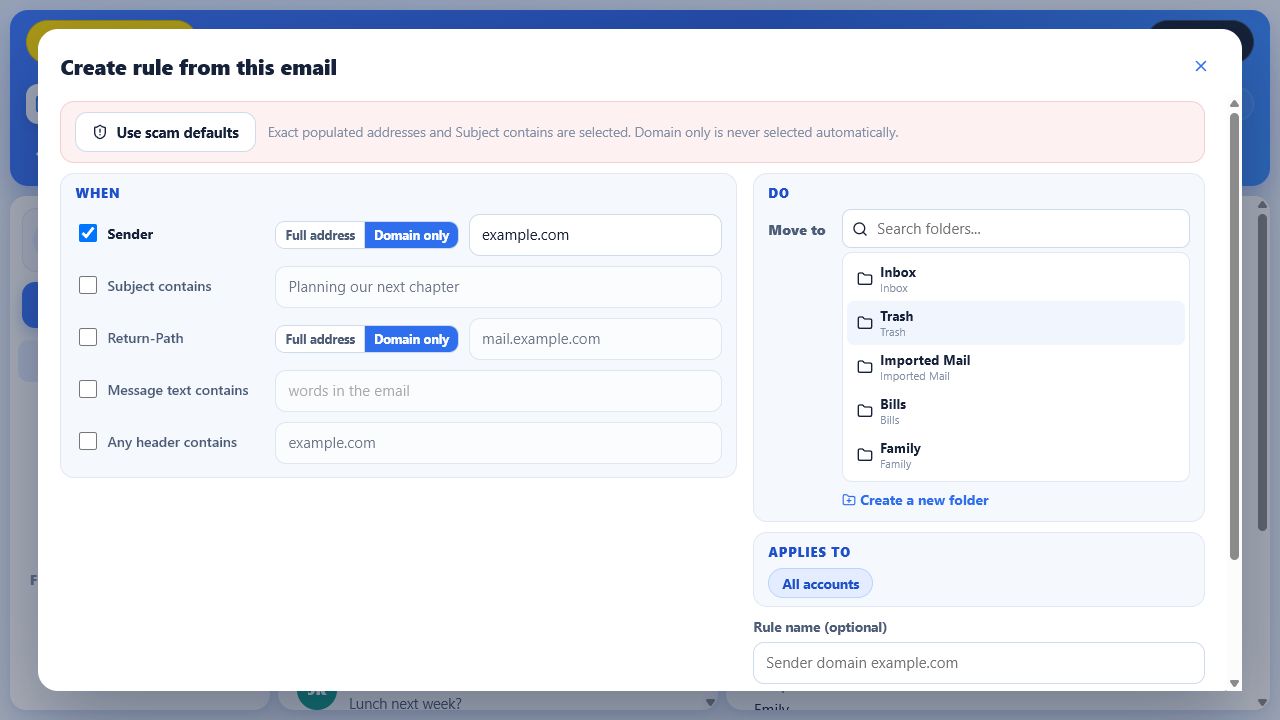Open Create a new folder link
The width and height of the screenshot is (1280, 720).
point(915,500)
